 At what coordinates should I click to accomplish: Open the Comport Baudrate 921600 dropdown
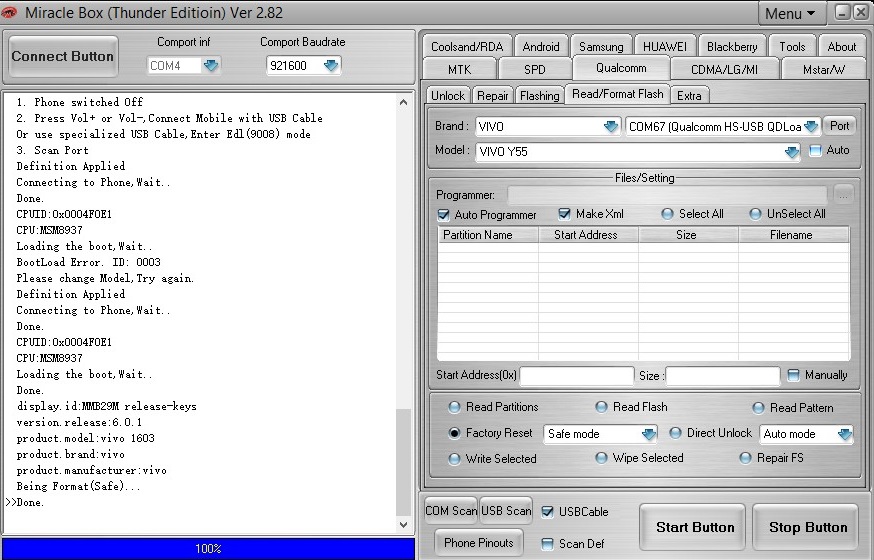331,66
